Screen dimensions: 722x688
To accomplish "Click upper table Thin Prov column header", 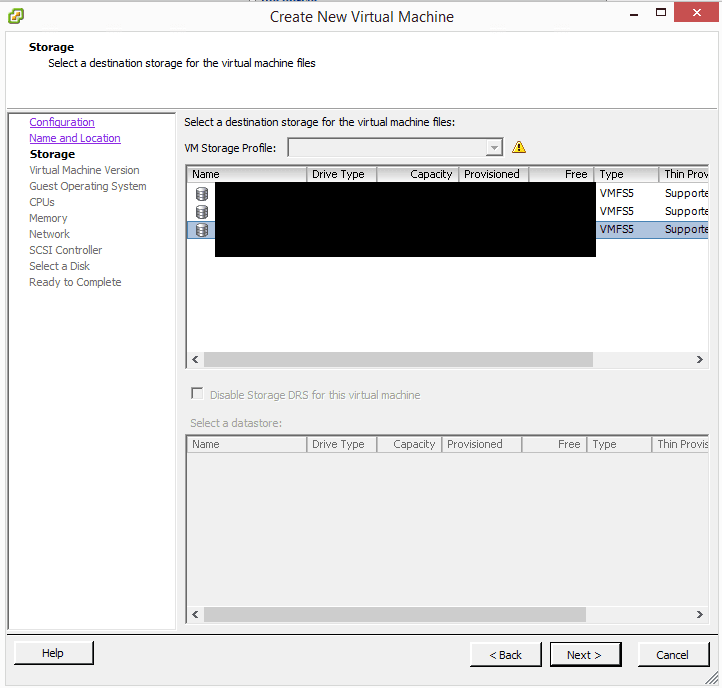I will coord(684,174).
